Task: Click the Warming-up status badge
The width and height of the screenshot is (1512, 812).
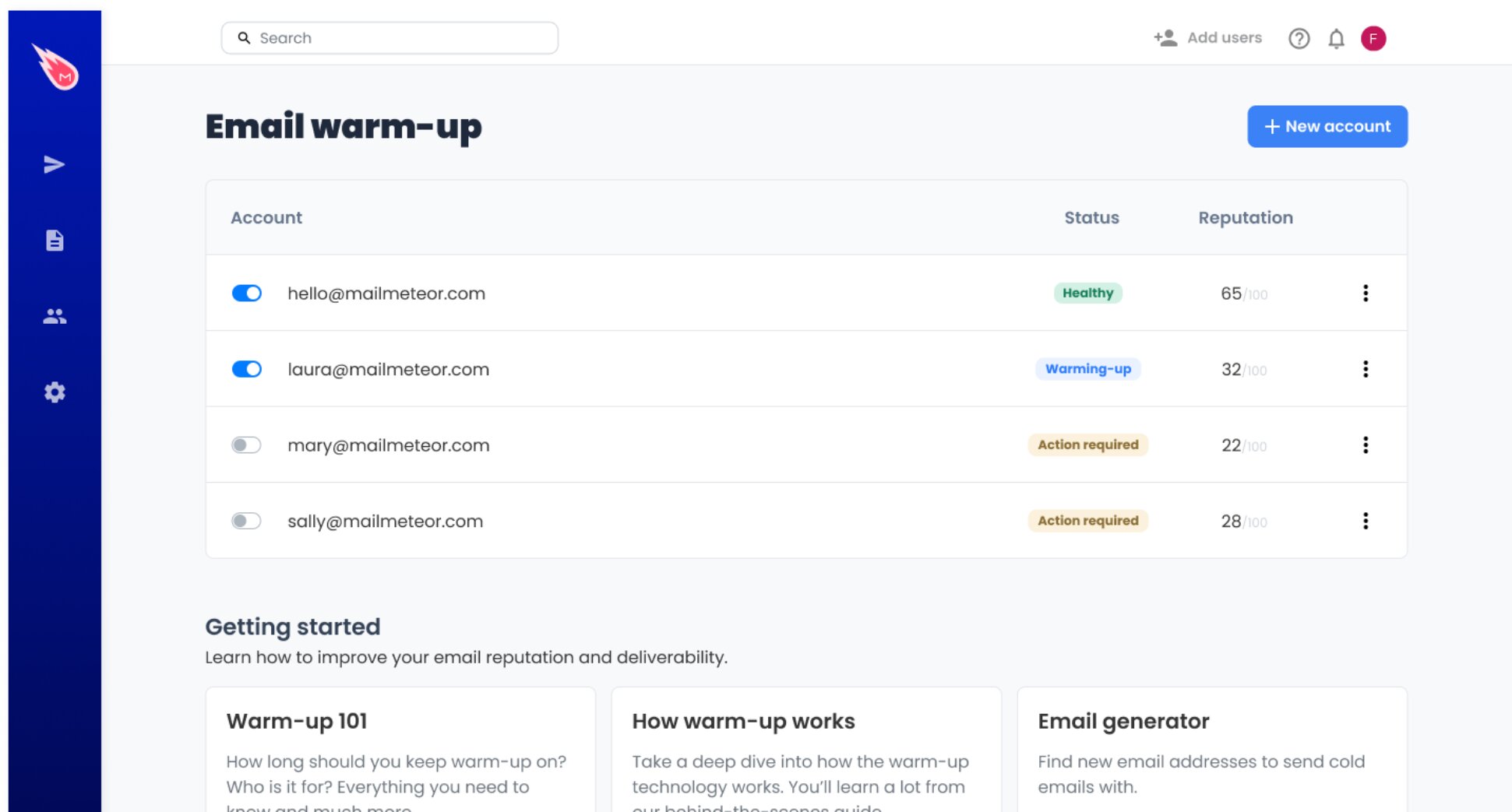Action: pos(1088,369)
